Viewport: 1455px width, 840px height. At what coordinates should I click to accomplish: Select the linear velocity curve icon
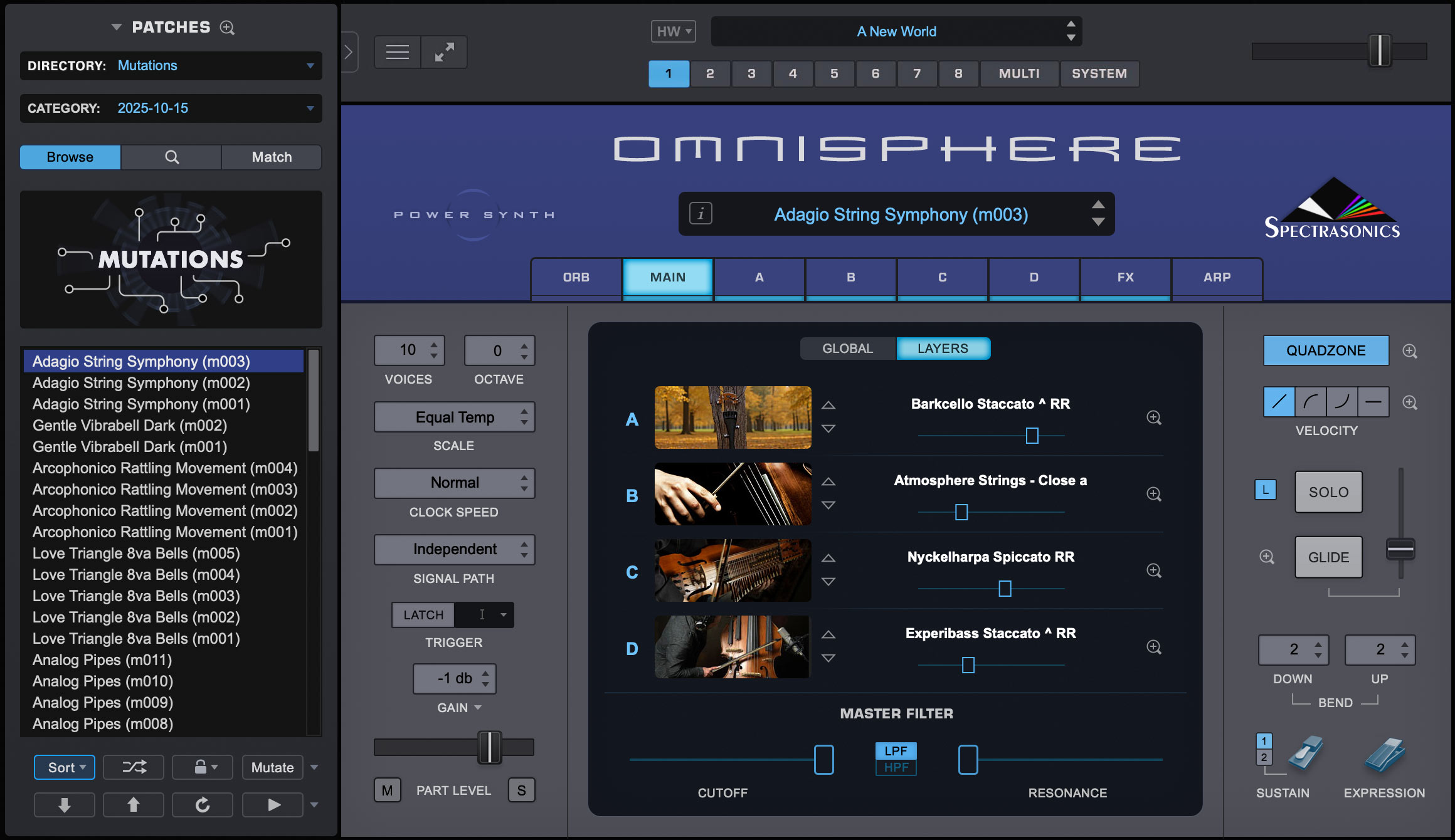point(1279,401)
